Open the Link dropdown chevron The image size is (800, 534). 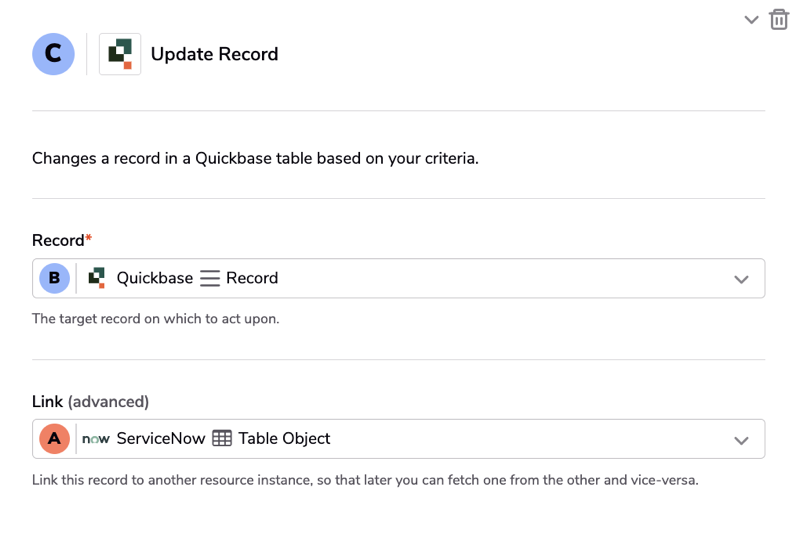tap(741, 440)
